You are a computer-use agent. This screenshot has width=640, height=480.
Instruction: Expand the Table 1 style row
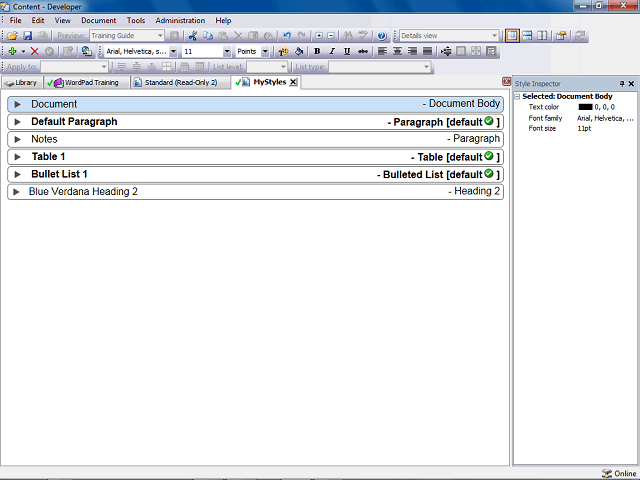tap(18, 157)
